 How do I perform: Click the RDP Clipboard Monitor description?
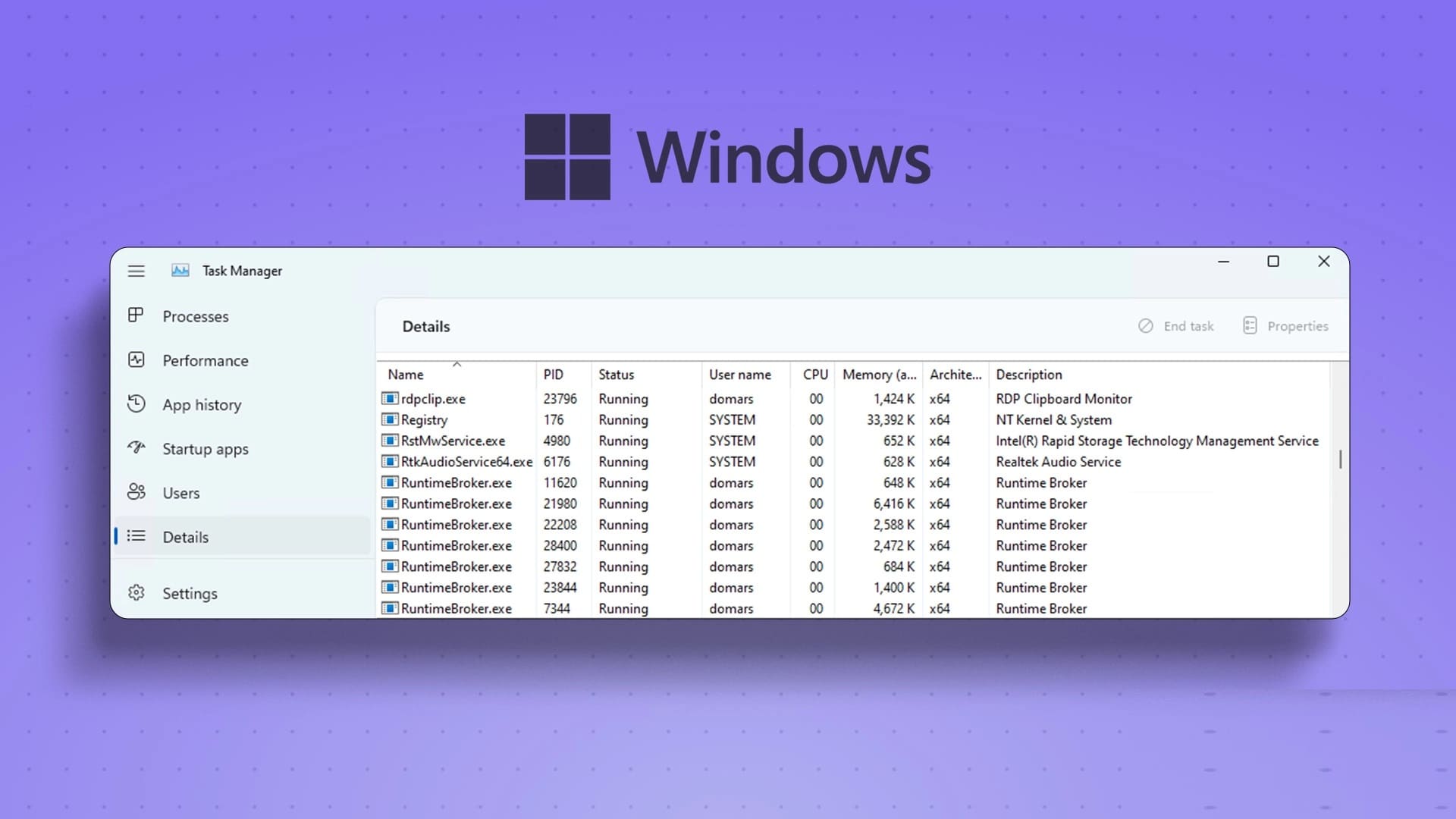1063,399
